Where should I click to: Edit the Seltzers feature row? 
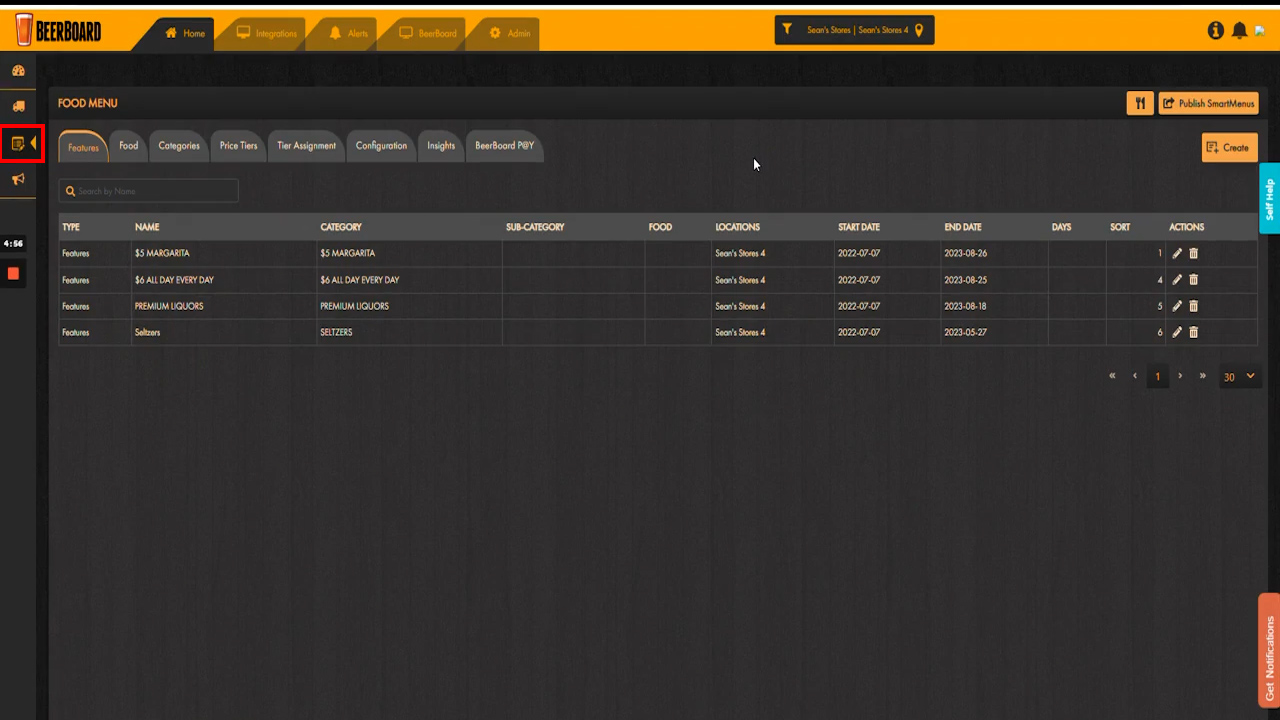tap(1177, 332)
